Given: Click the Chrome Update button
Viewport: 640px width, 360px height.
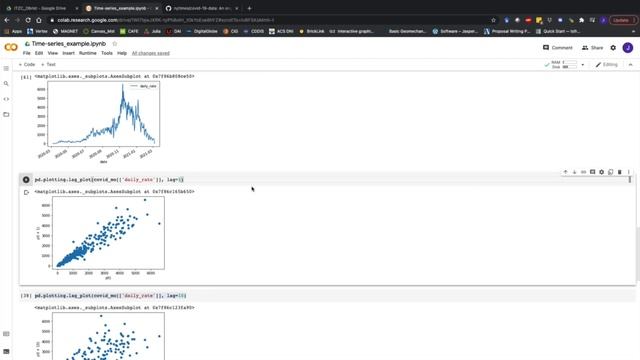Looking at the screenshot, I should (x=622, y=20).
